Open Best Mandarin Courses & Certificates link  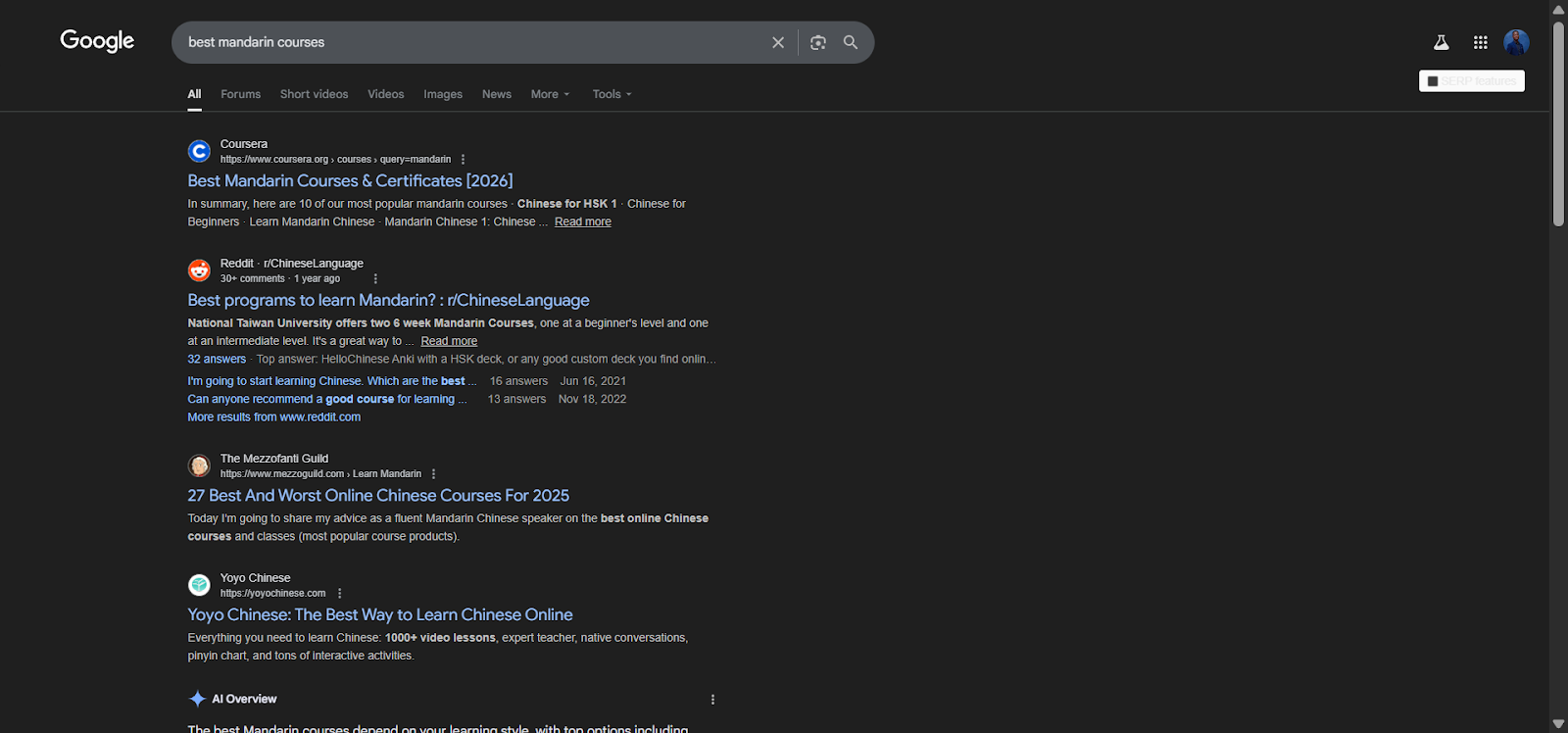point(350,181)
